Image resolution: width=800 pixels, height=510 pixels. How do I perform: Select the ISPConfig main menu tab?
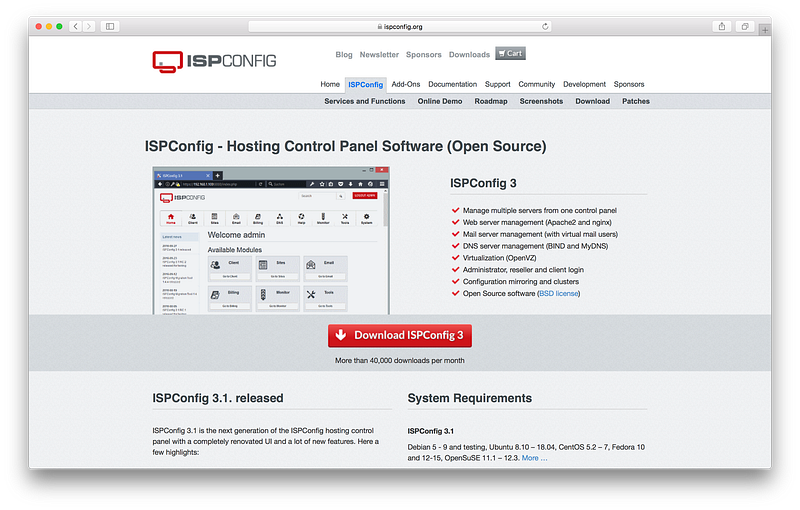click(x=365, y=85)
